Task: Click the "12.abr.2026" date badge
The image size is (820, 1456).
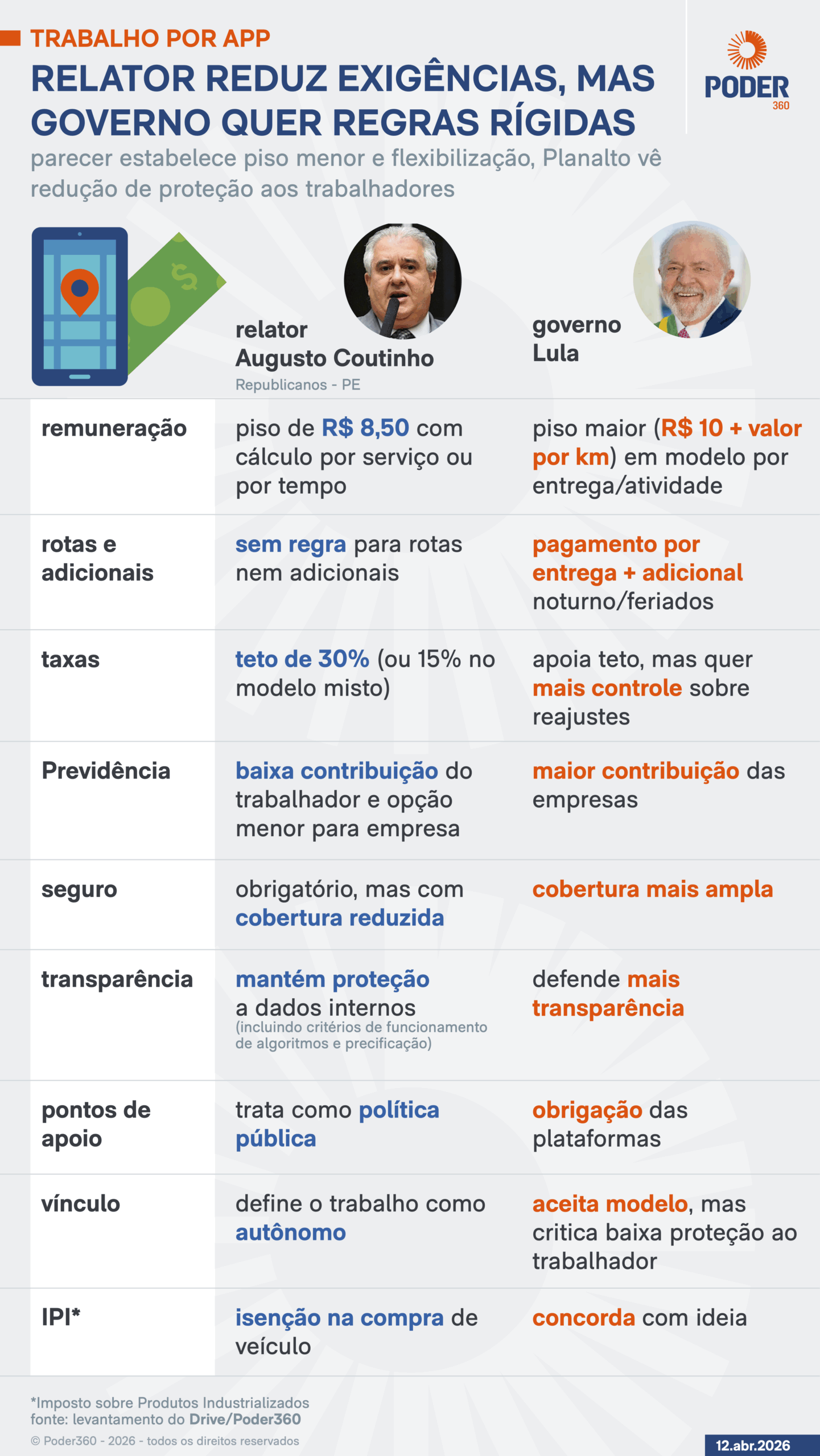Action: point(753,1445)
